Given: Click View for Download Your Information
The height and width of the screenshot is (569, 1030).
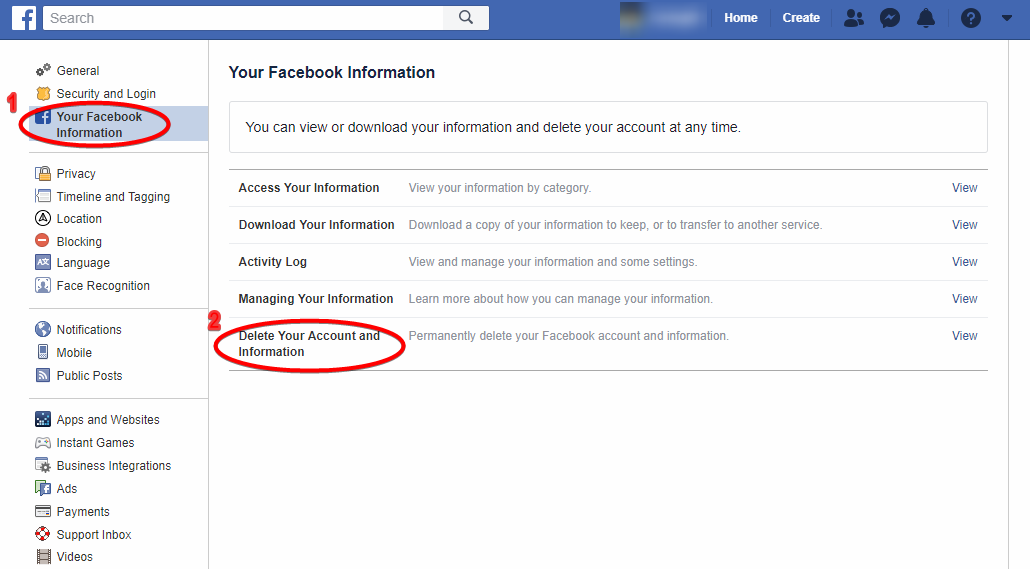Looking at the screenshot, I should [x=964, y=225].
